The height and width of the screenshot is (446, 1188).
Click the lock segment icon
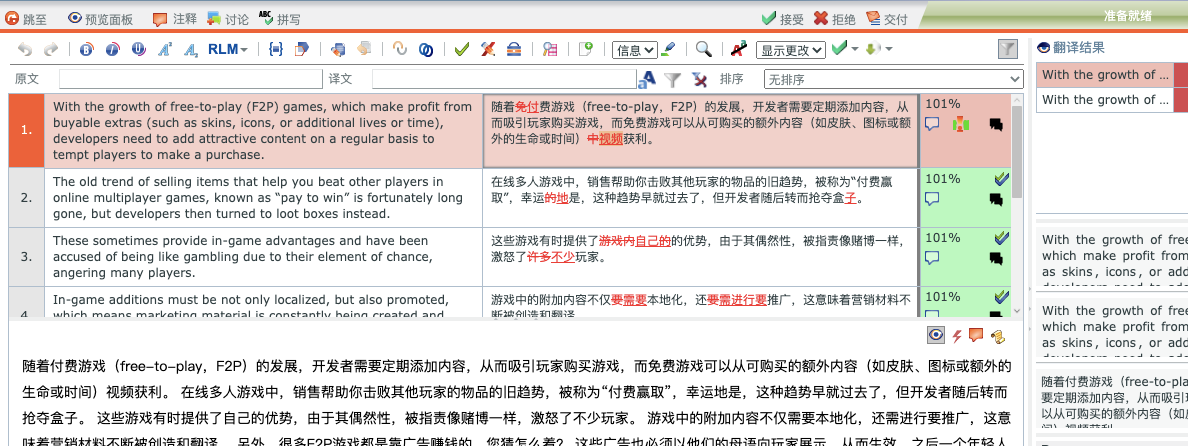[x=514, y=49]
